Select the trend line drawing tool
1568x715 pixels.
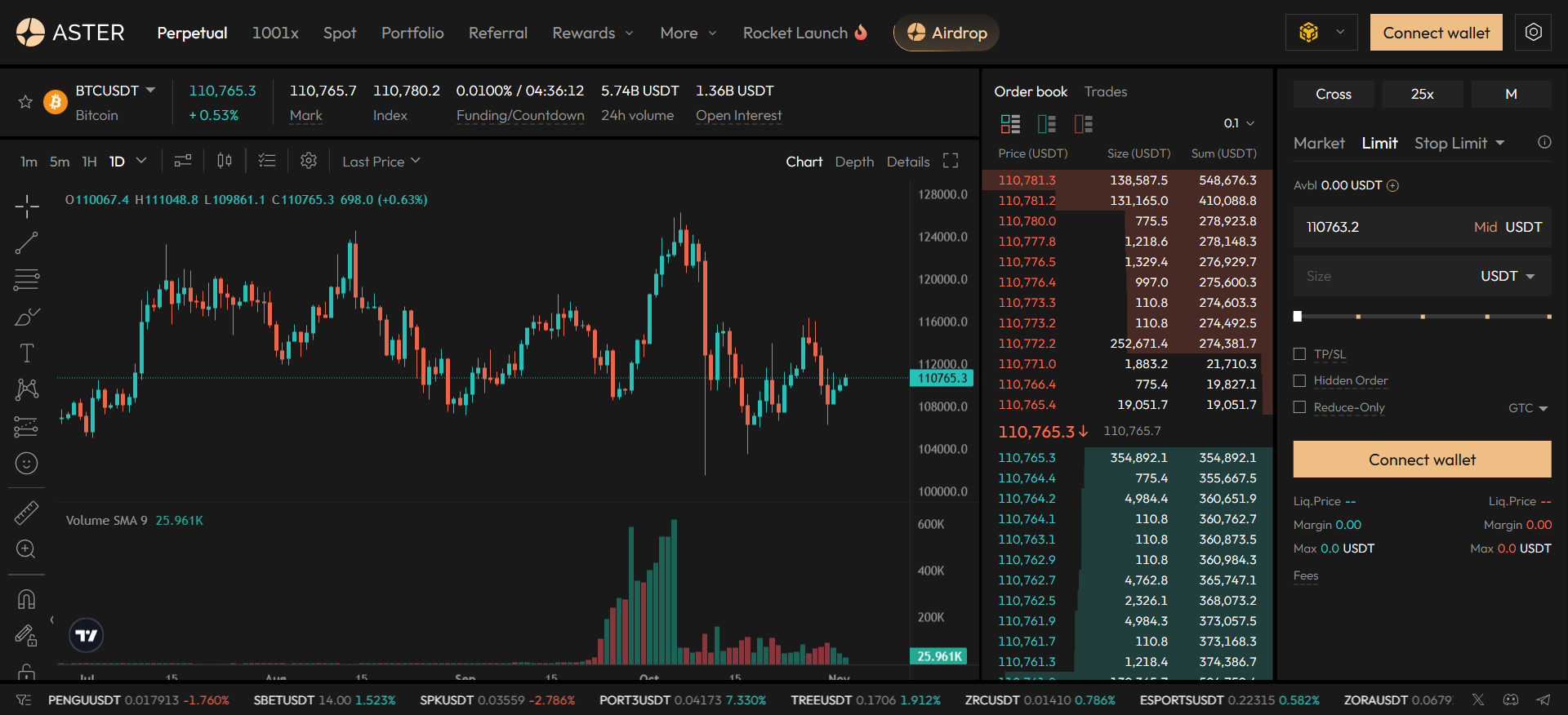(27, 242)
